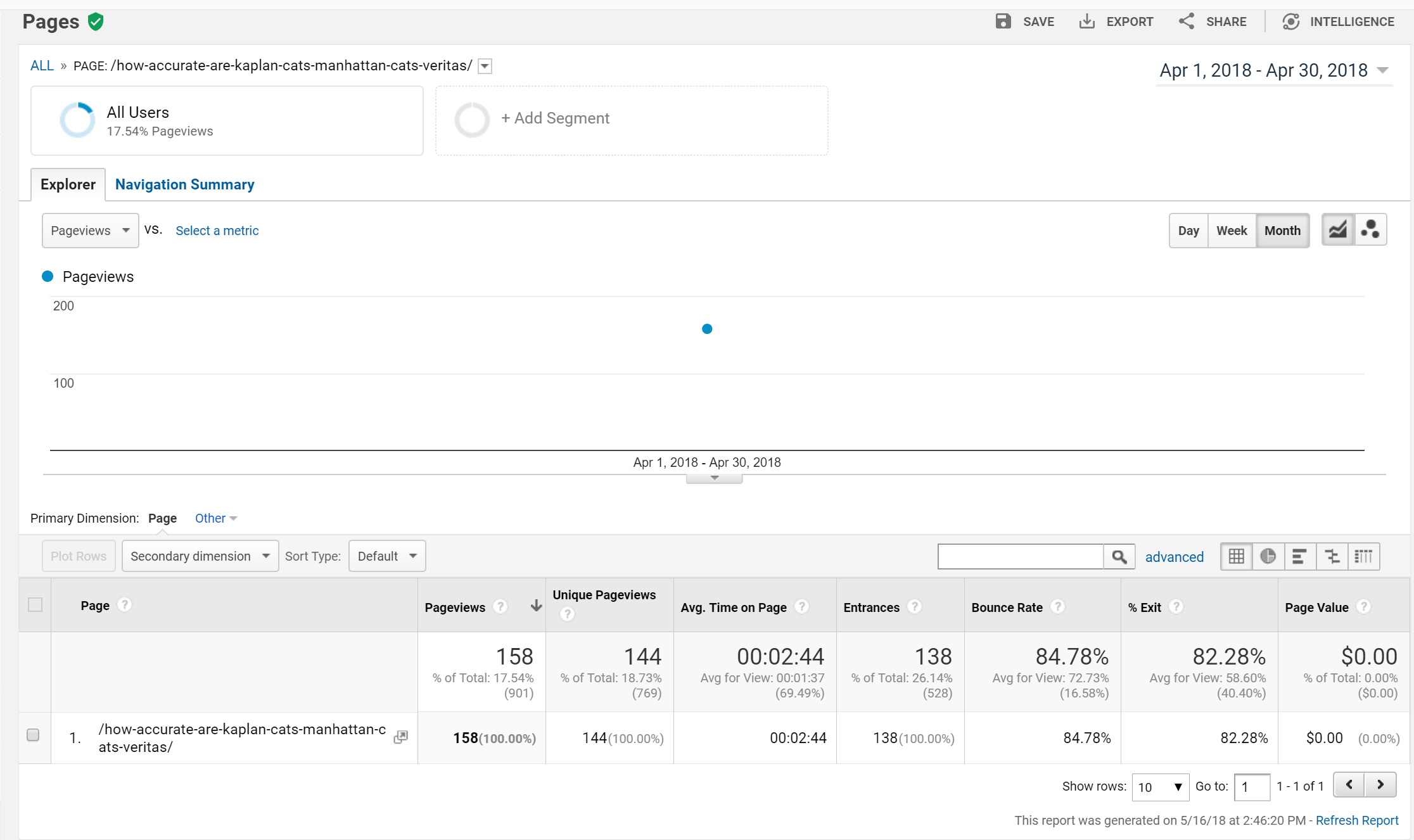Select the pivot table view icon
The image size is (1414, 840).
coord(1363,556)
